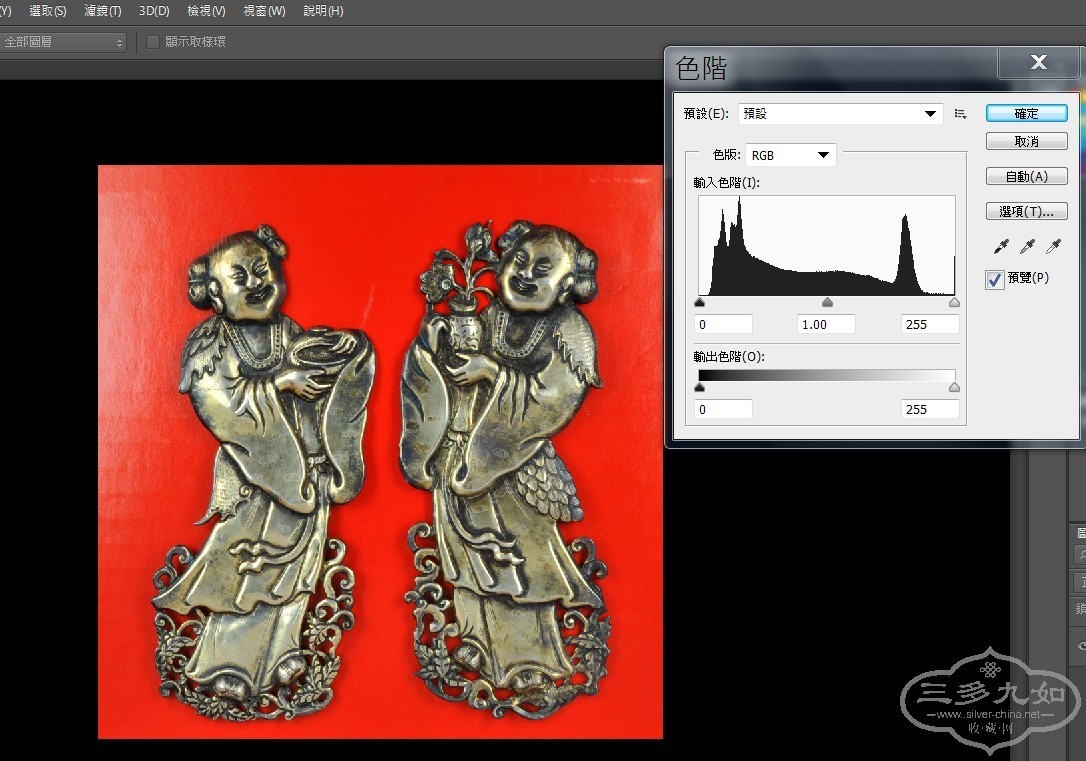Viewport: 1086px width, 761px height.
Task: Open the preset options menu icon
Action: (x=960, y=114)
